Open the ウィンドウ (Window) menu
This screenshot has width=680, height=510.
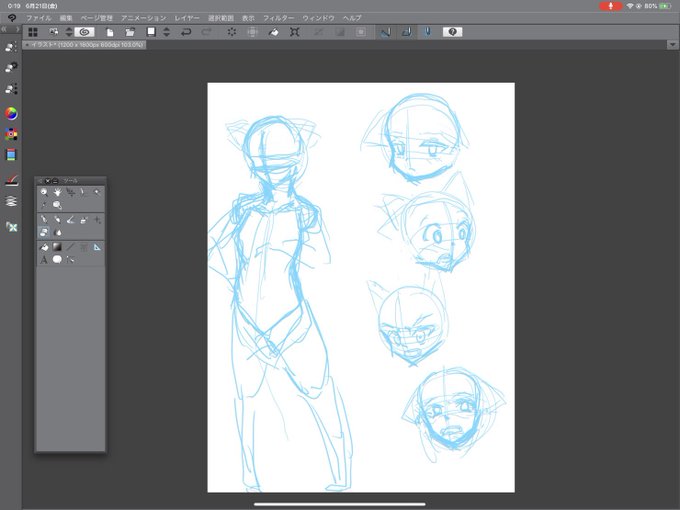[x=318, y=18]
